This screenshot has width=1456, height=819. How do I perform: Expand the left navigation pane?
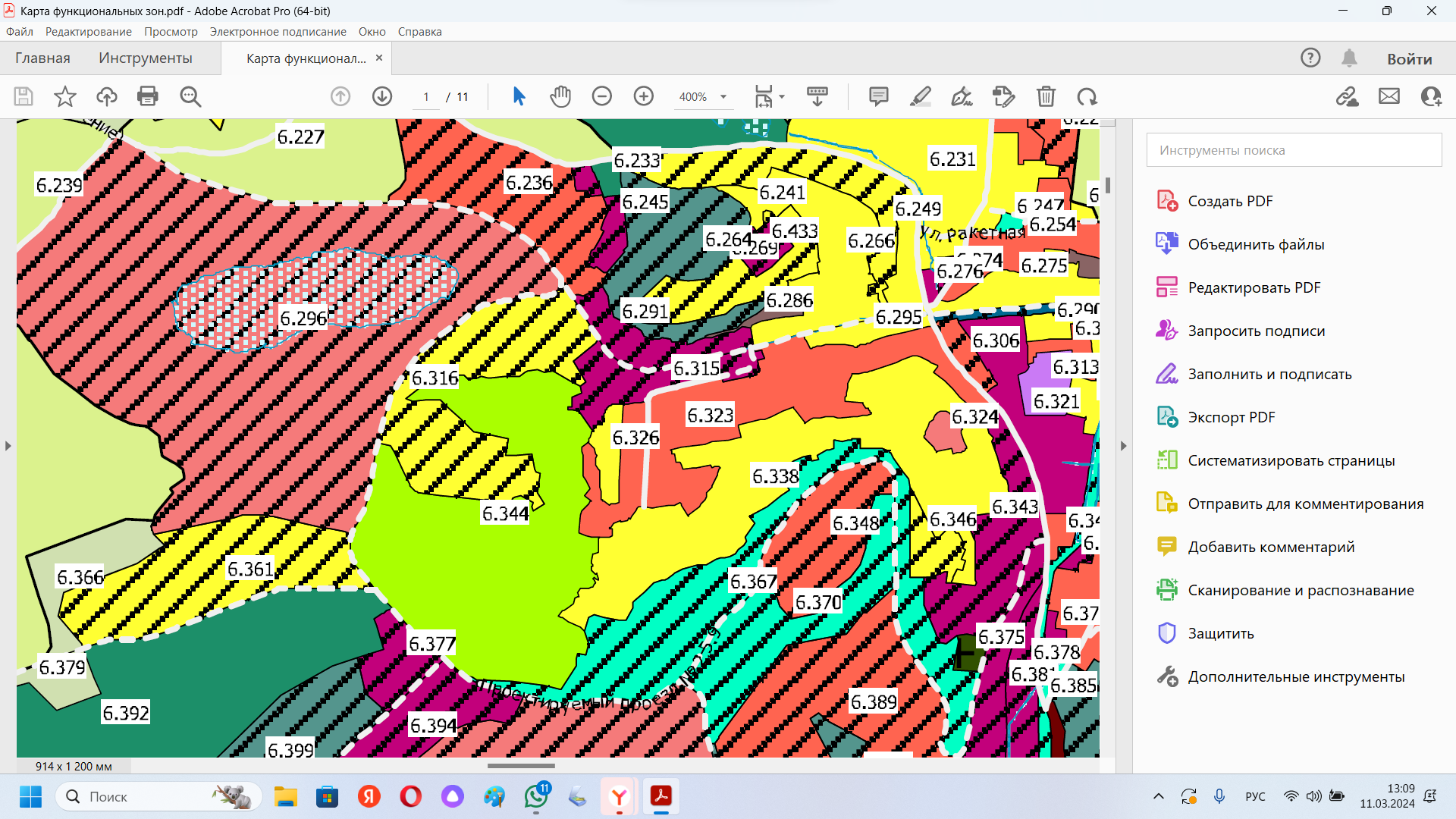[8, 446]
